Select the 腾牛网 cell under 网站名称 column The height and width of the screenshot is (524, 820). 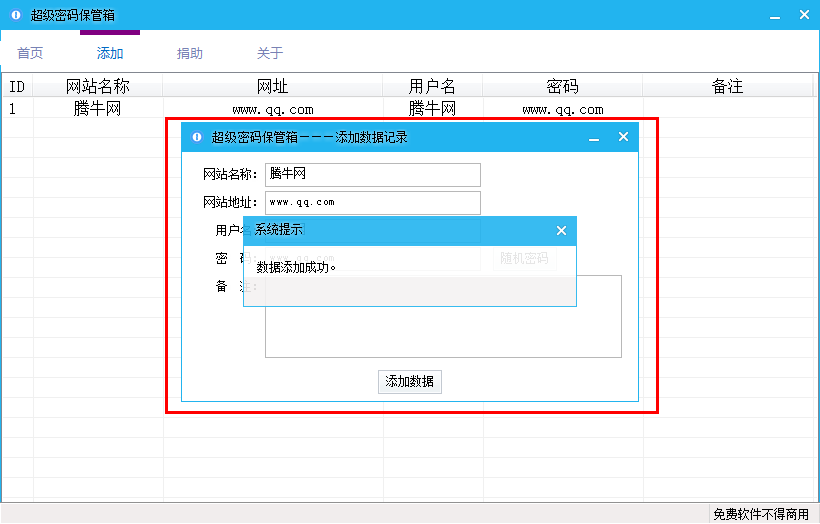tap(98, 109)
